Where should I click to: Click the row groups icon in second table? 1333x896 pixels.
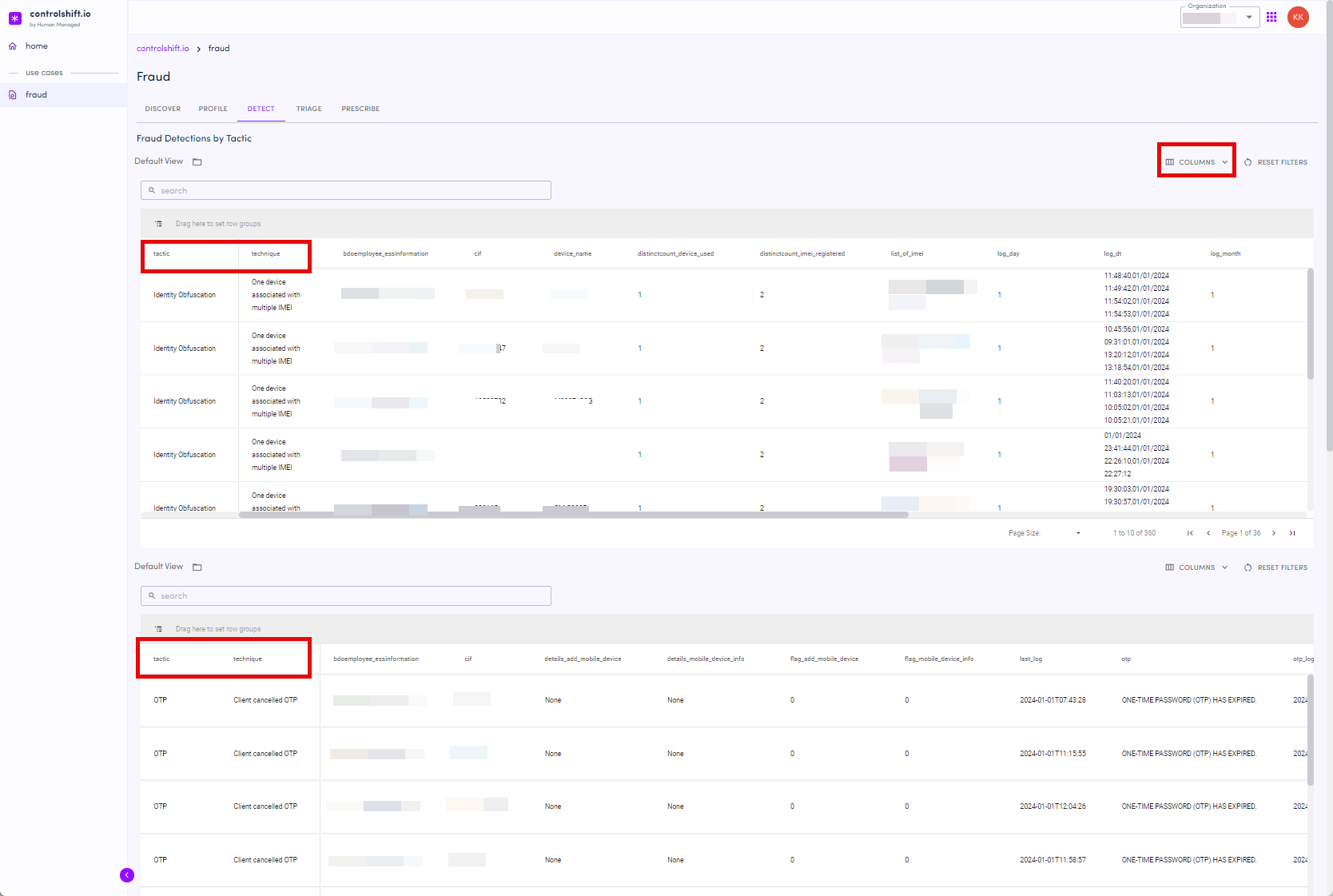click(x=158, y=629)
